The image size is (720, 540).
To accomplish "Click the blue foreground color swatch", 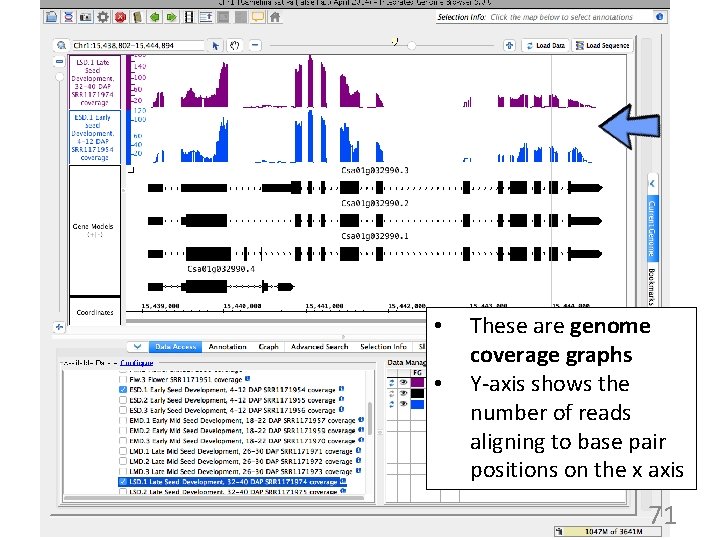I will [417, 404].
